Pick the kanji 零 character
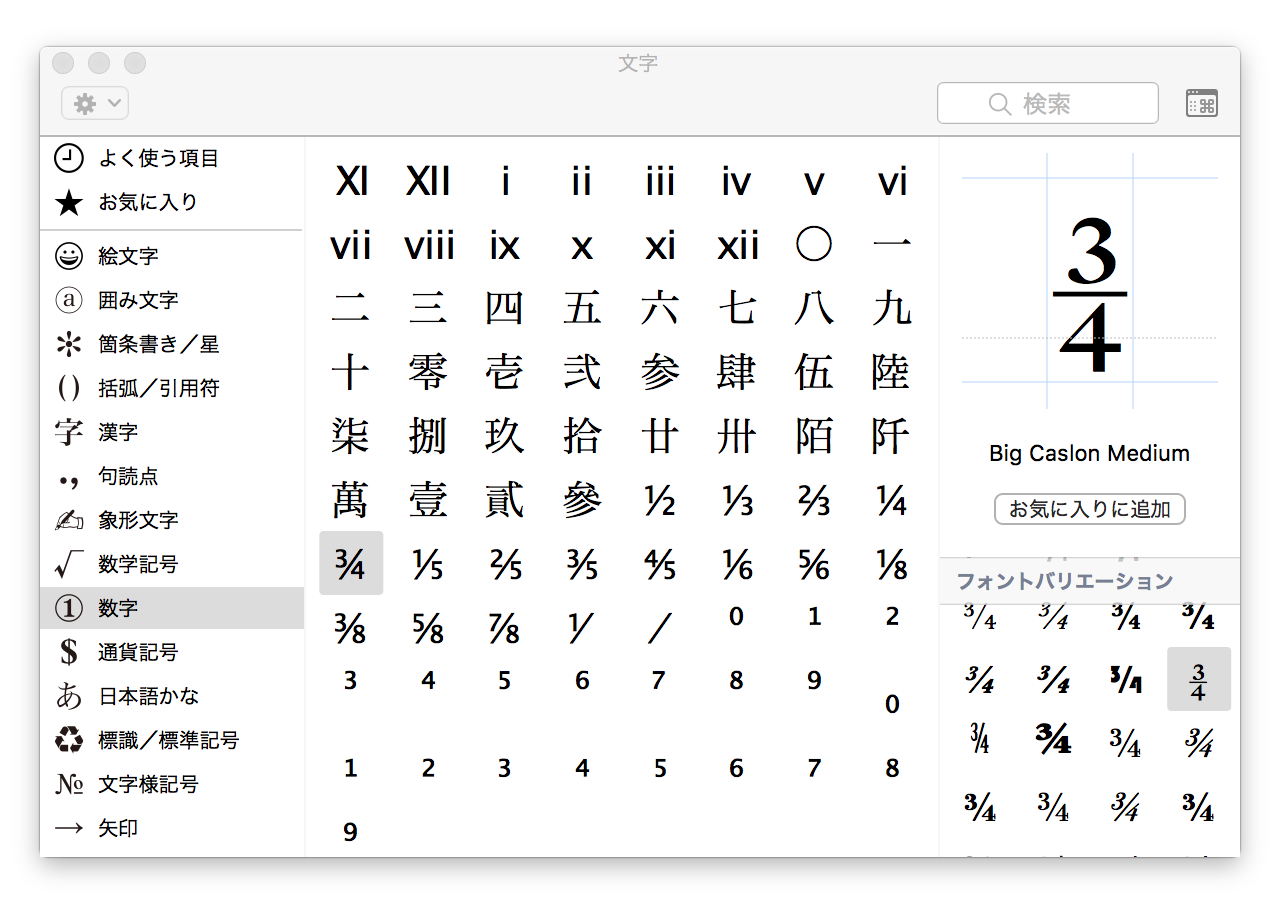The height and width of the screenshot is (920, 1280). tap(428, 372)
